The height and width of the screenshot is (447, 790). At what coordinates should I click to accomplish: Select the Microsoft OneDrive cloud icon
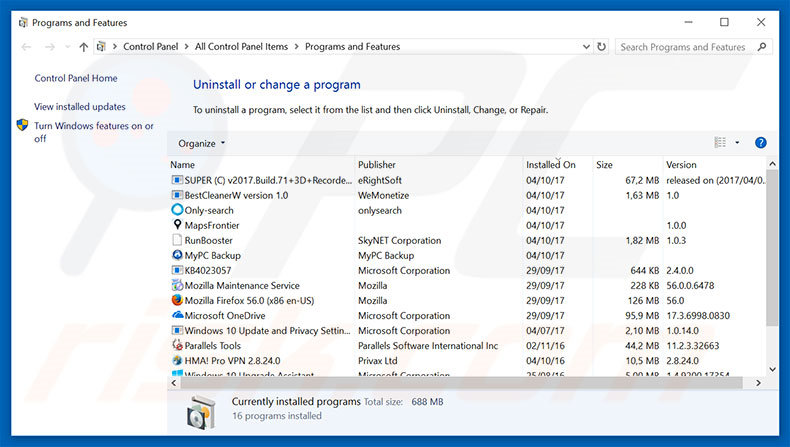[x=177, y=315]
